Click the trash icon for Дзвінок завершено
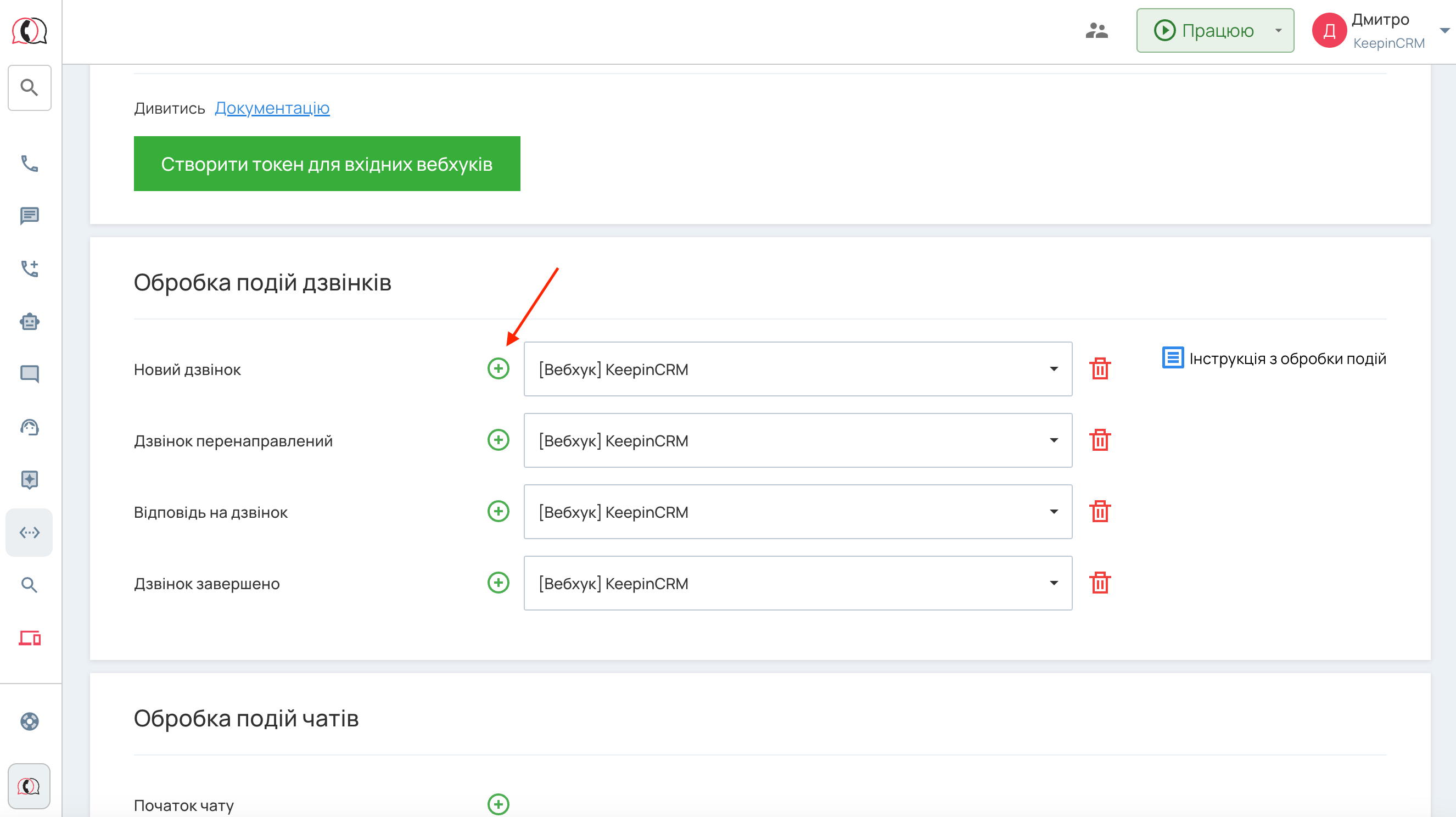Viewport: 1456px width, 817px height. coord(1099,583)
